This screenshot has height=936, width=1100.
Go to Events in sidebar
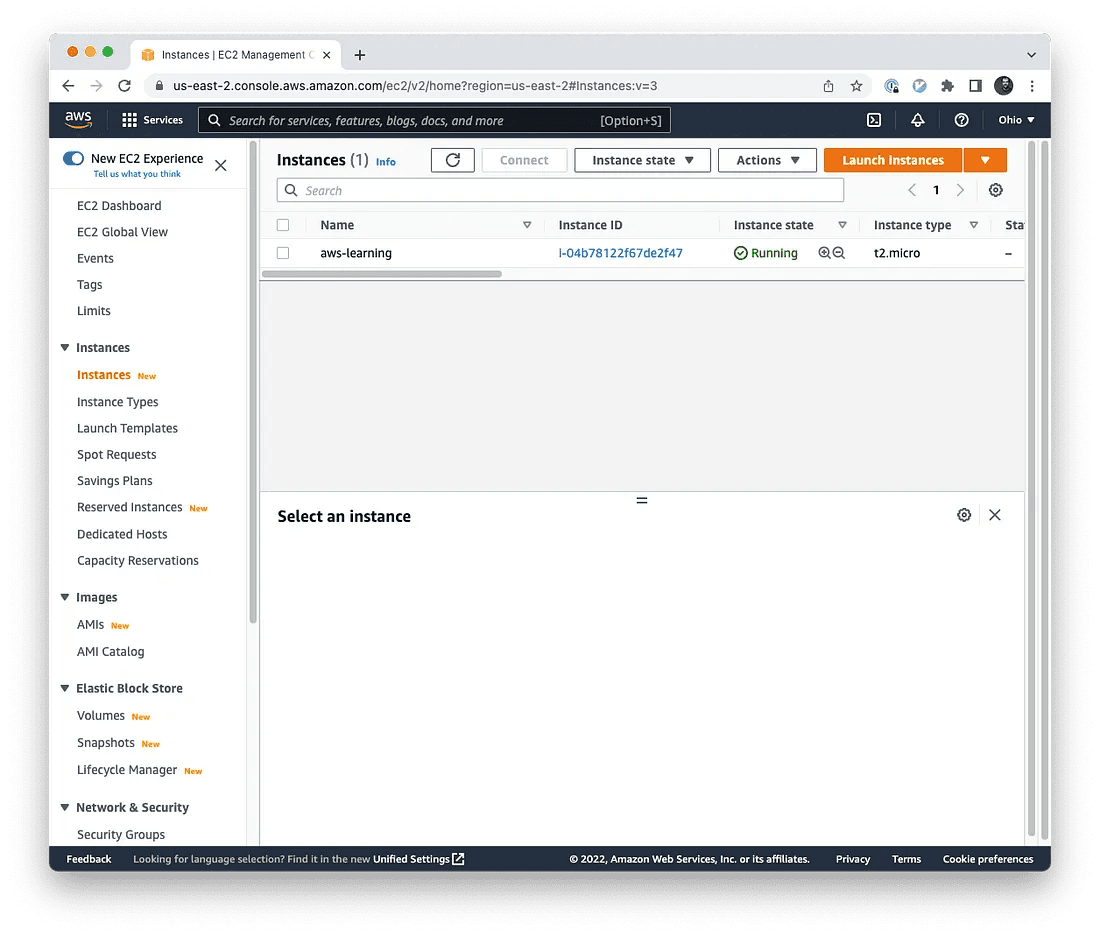(95, 258)
